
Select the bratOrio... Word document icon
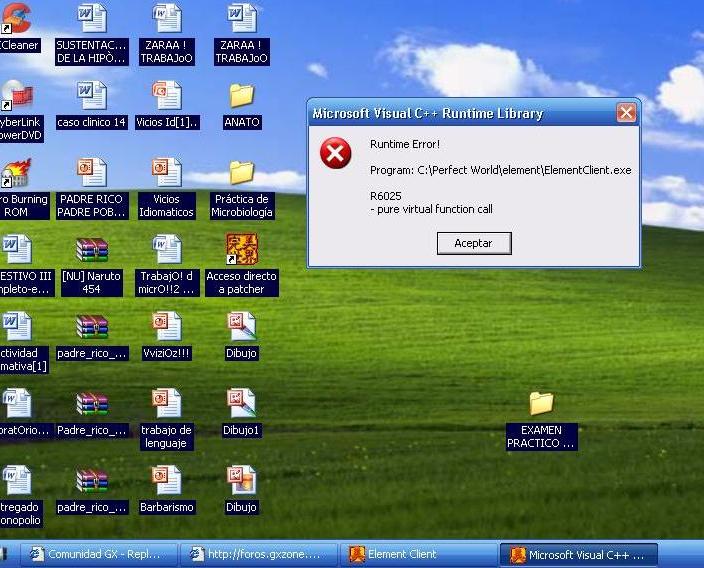click(17, 404)
